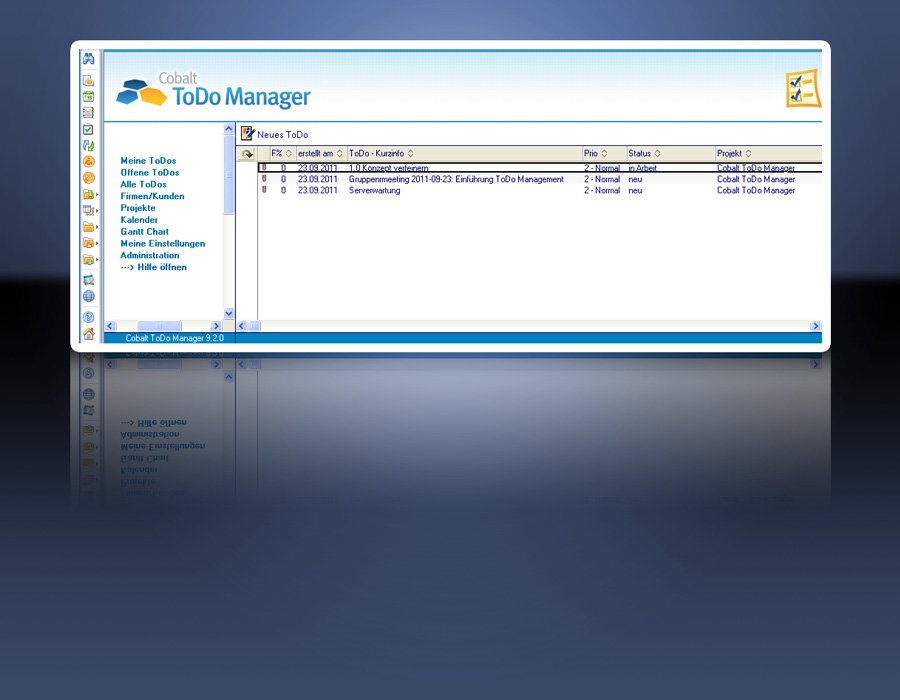Open Meine ToDos in navigation

pos(148,161)
